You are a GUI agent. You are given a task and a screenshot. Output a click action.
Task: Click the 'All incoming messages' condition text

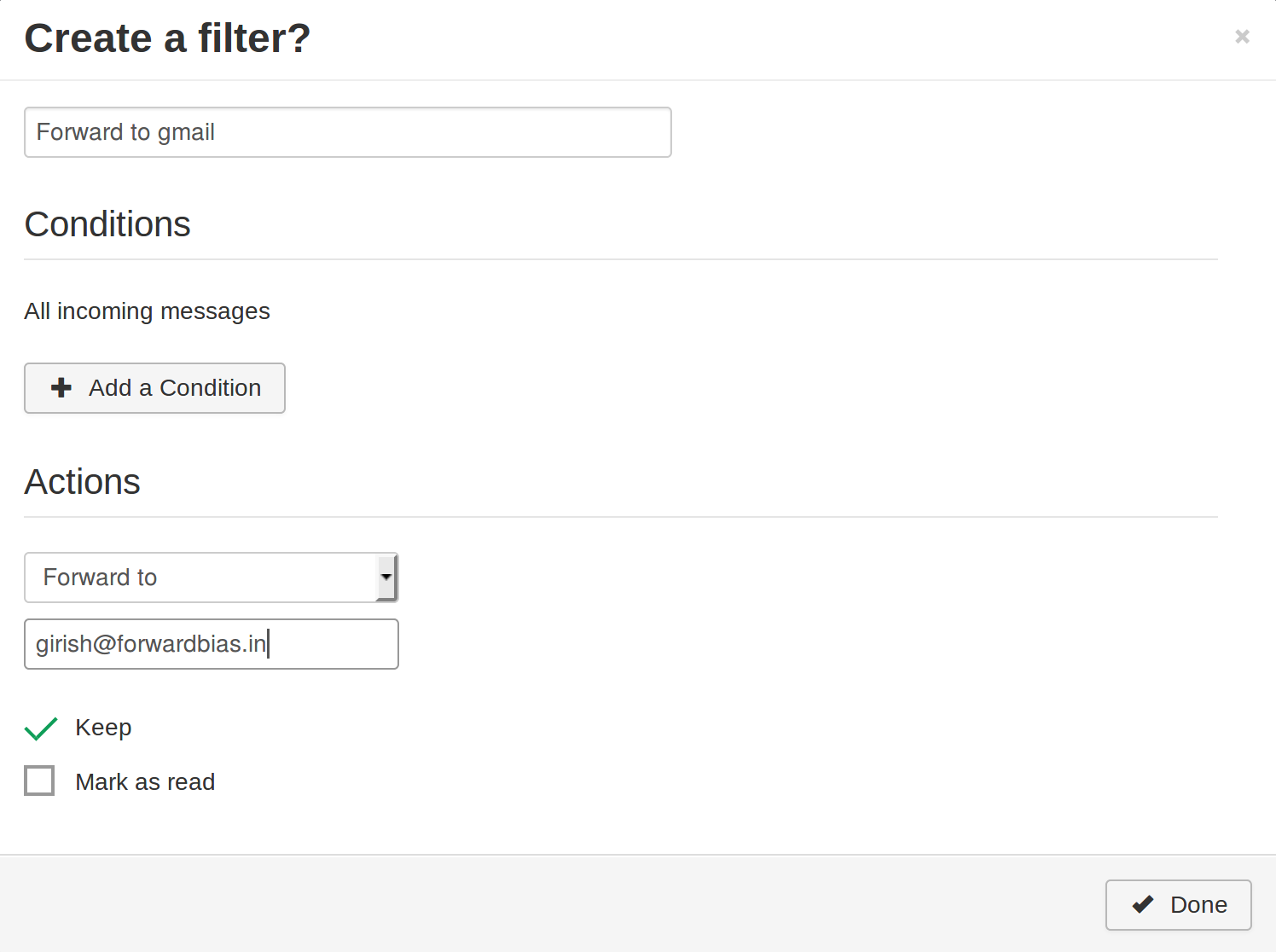tap(147, 311)
